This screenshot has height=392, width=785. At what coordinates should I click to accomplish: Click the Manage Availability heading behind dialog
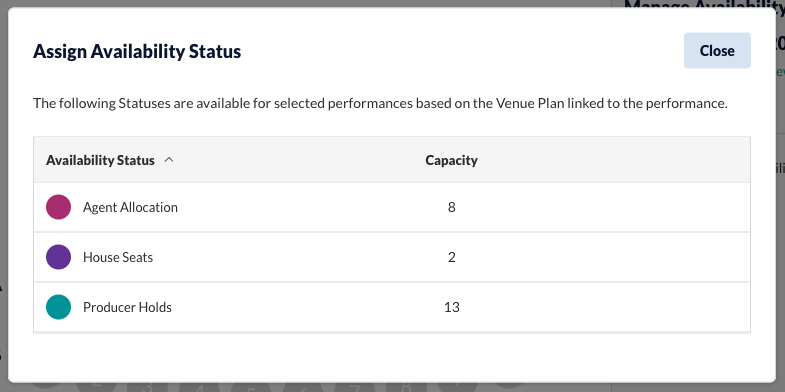pyautogui.click(x=704, y=4)
